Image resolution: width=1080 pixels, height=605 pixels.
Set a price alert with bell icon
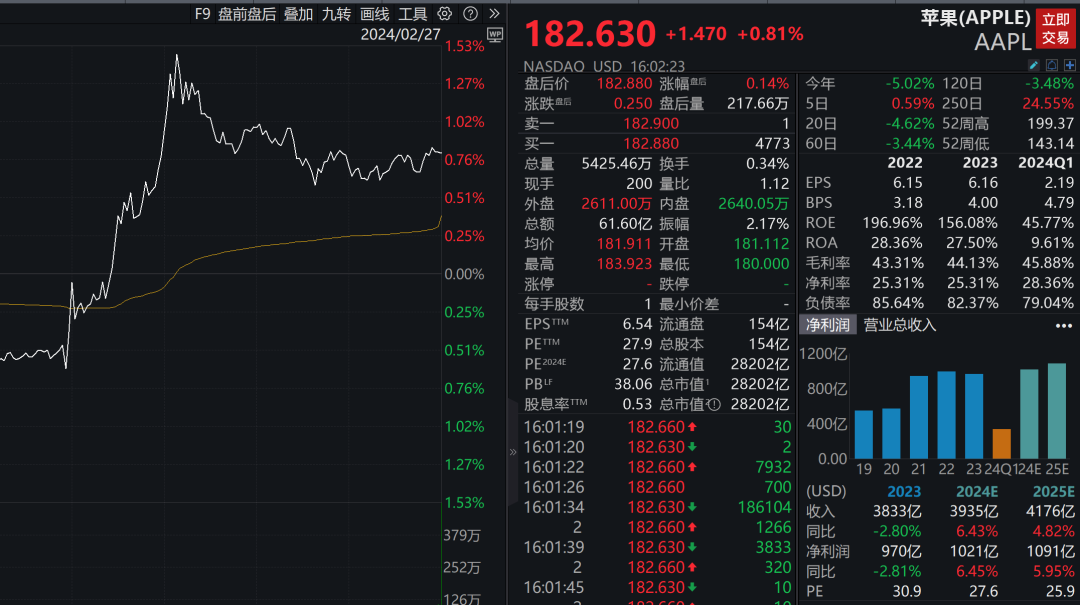(x=1053, y=65)
